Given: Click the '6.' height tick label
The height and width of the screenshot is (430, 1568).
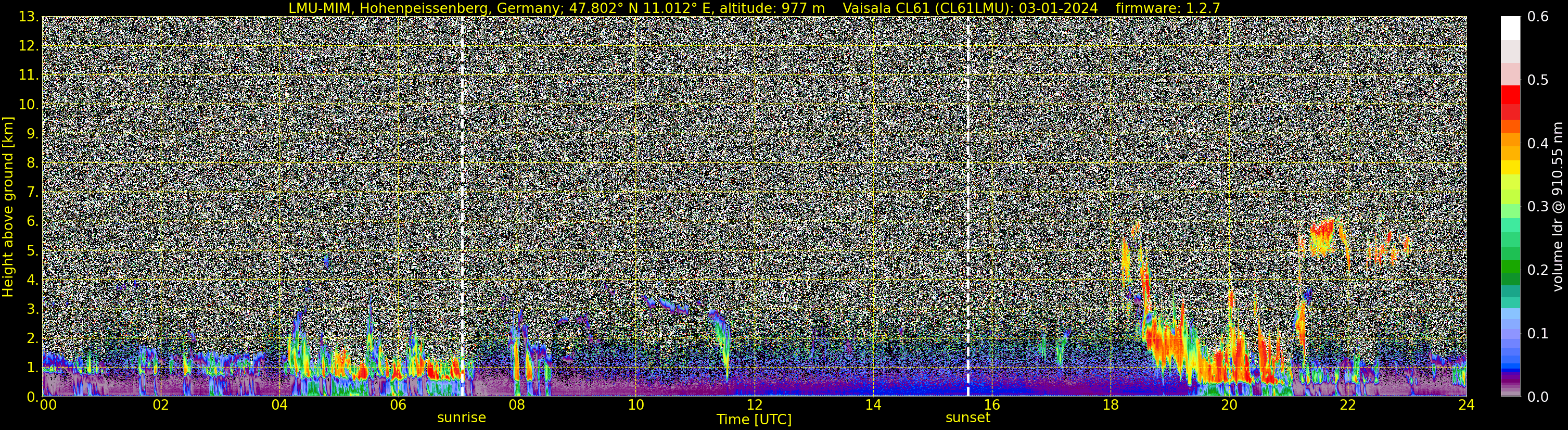Looking at the screenshot, I should pyautogui.click(x=32, y=222).
